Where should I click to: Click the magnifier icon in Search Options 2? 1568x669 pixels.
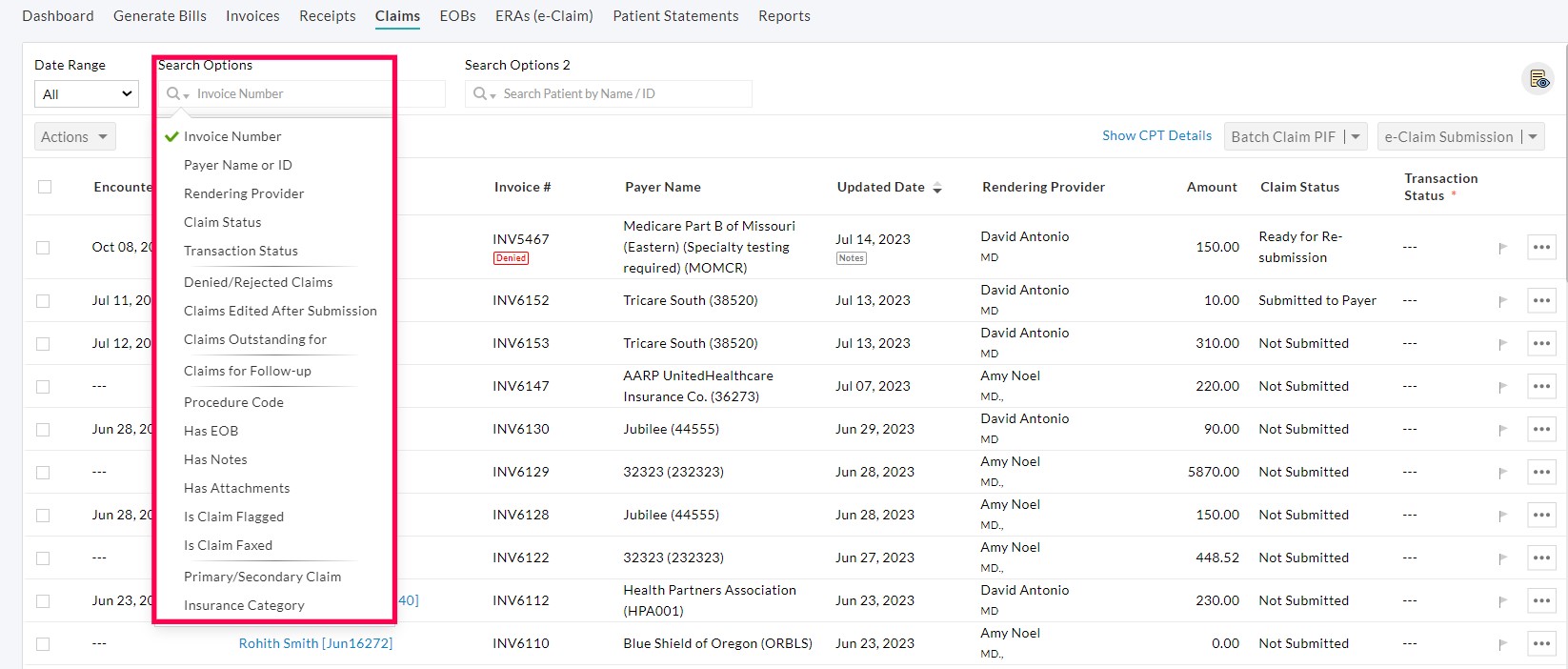click(x=480, y=93)
